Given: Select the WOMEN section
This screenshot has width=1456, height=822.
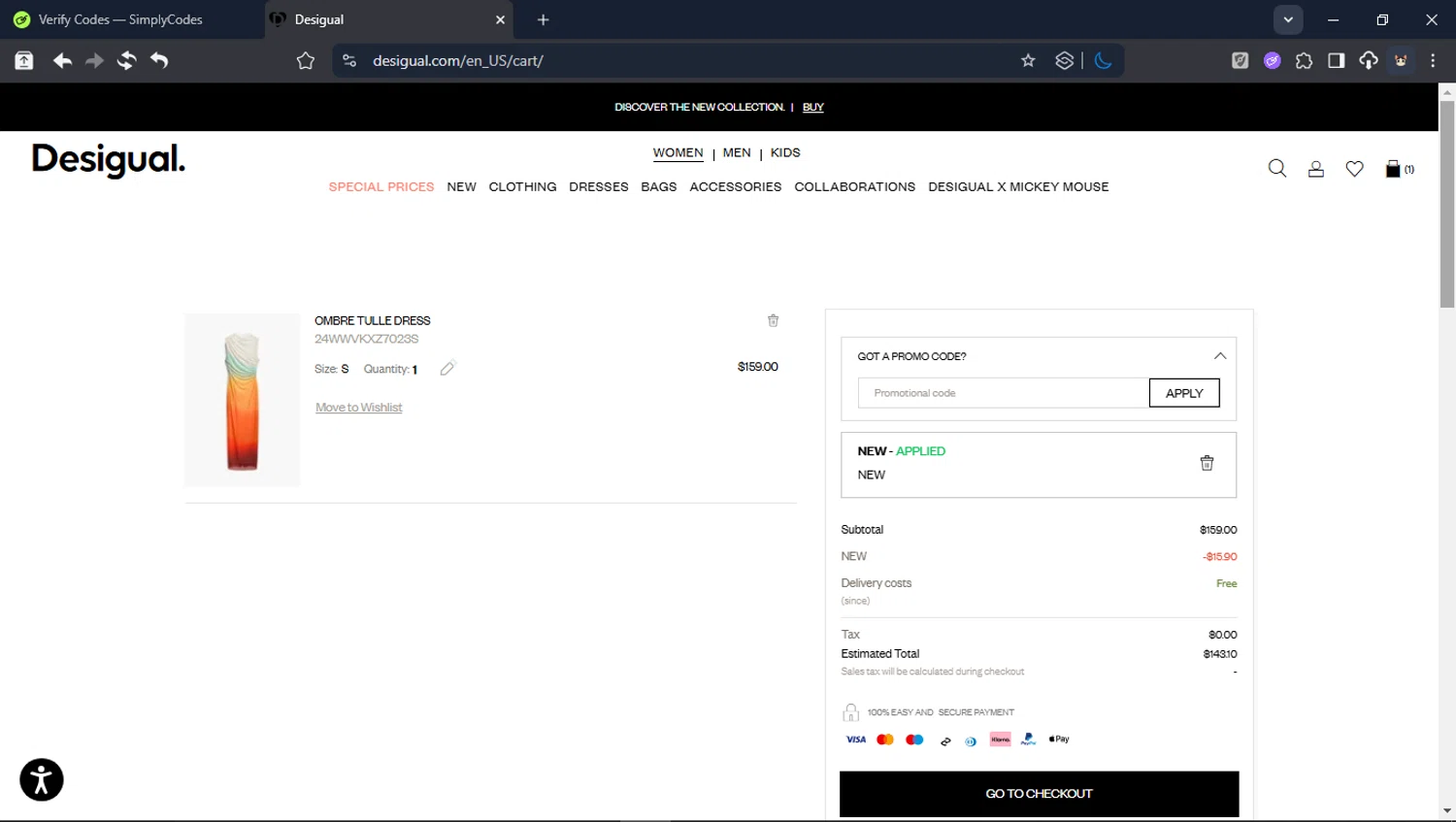Looking at the screenshot, I should click(678, 153).
